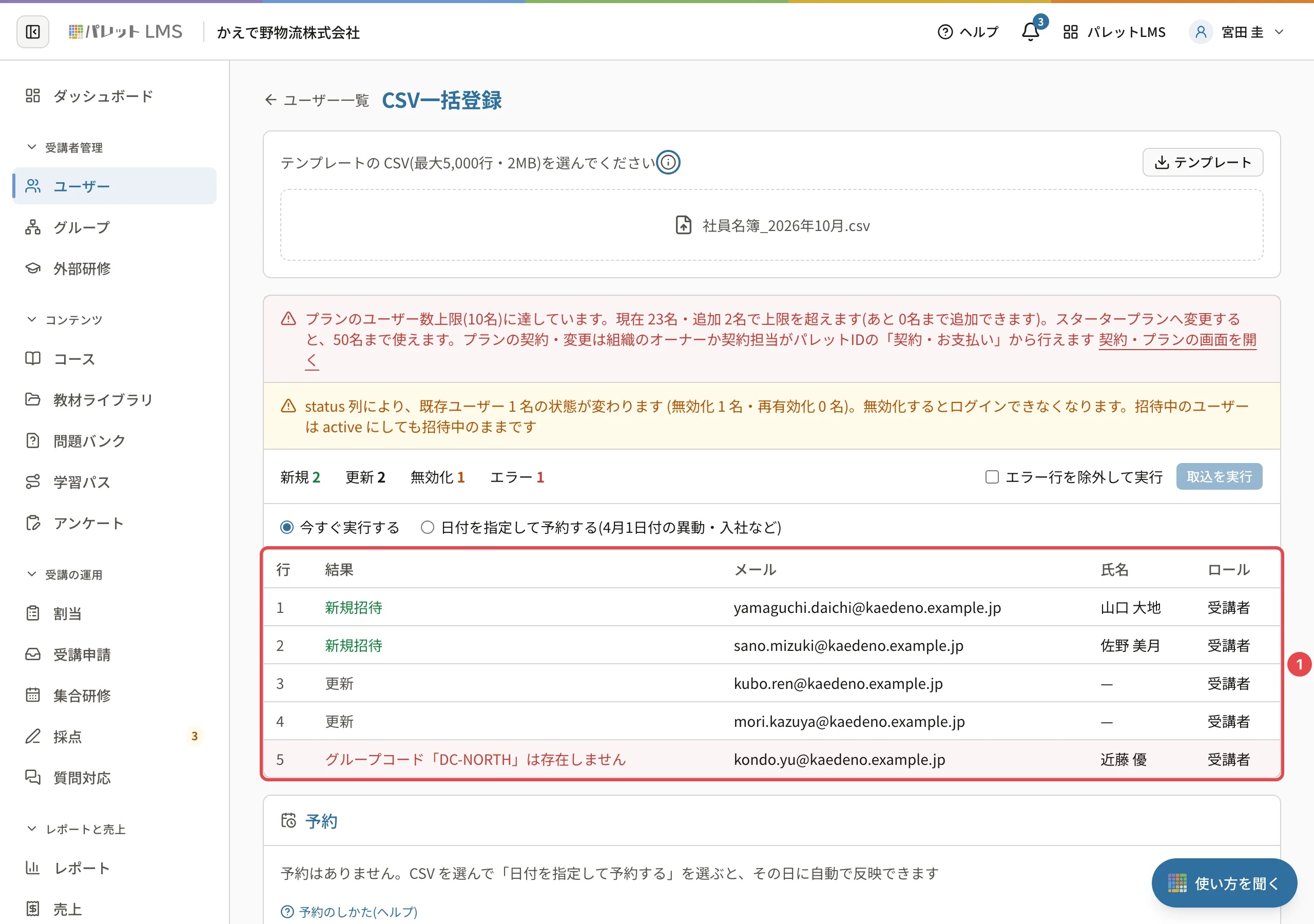Download the テンプレート file
The width and height of the screenshot is (1314, 924).
(1203, 163)
